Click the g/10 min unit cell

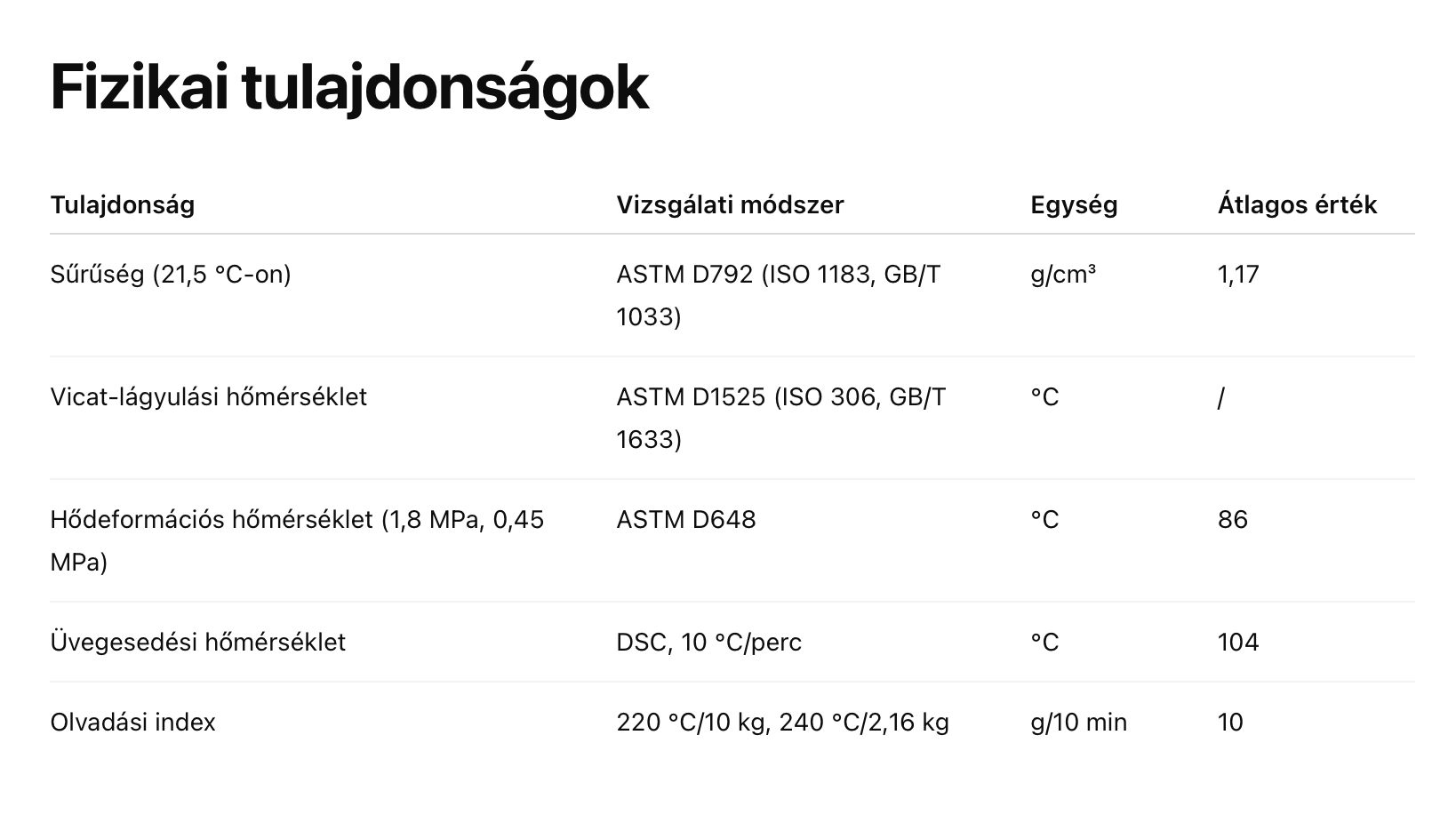point(1079,722)
